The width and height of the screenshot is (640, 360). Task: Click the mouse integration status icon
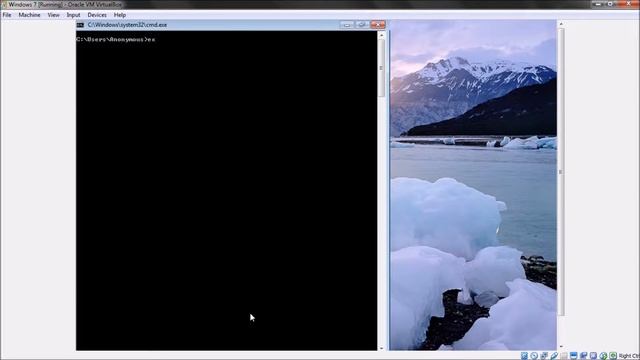click(603, 356)
